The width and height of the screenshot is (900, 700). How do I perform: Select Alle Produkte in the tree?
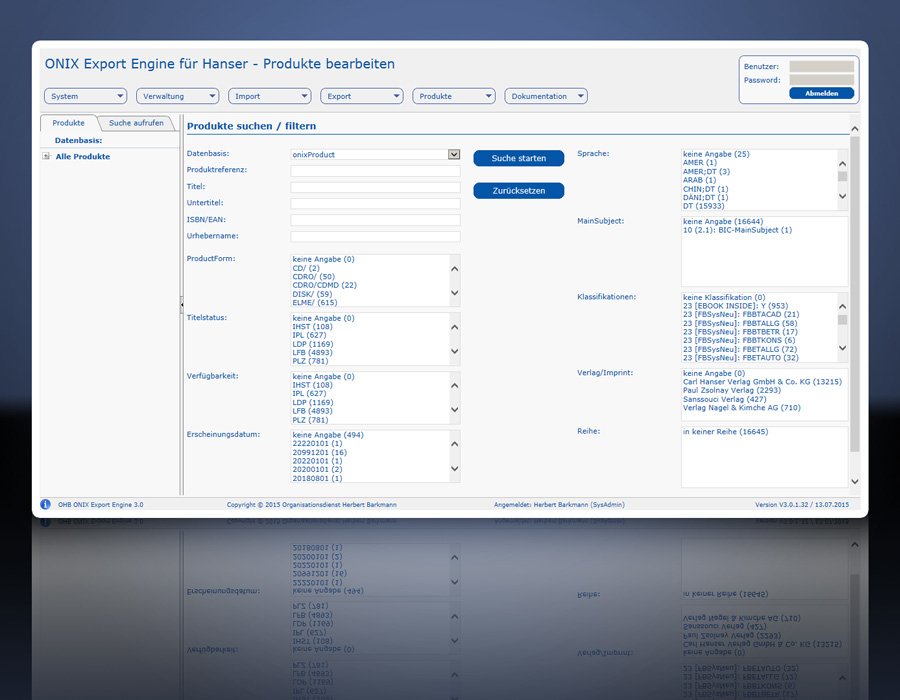(x=83, y=156)
